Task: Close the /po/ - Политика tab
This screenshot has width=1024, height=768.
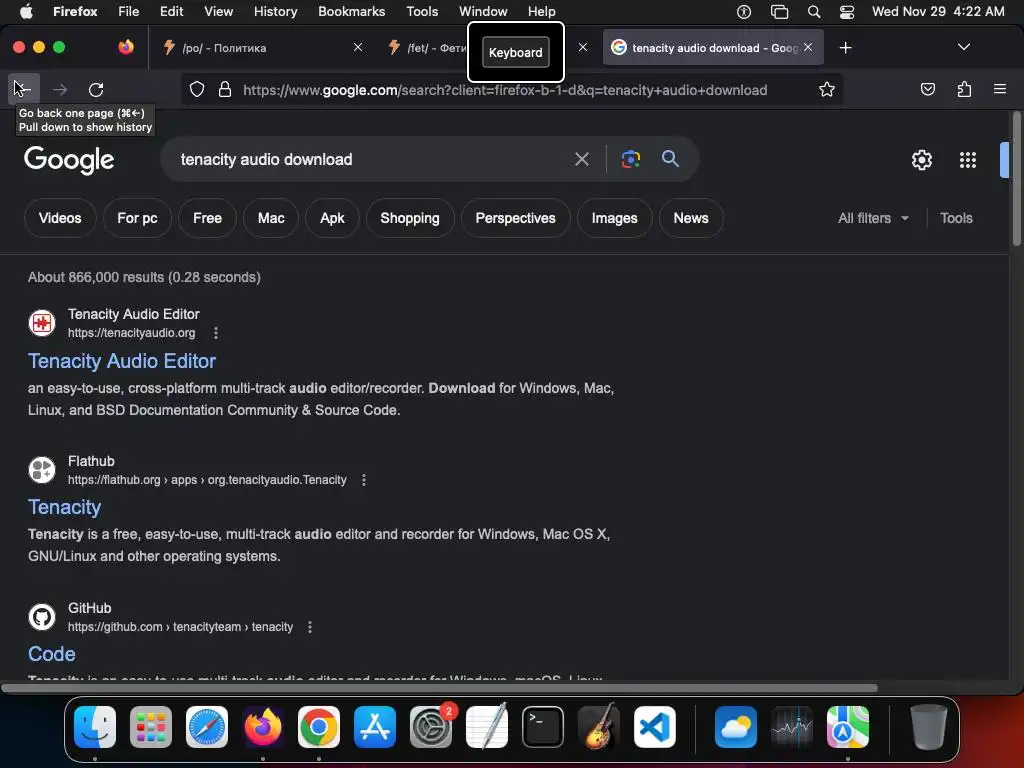Action: click(358, 47)
